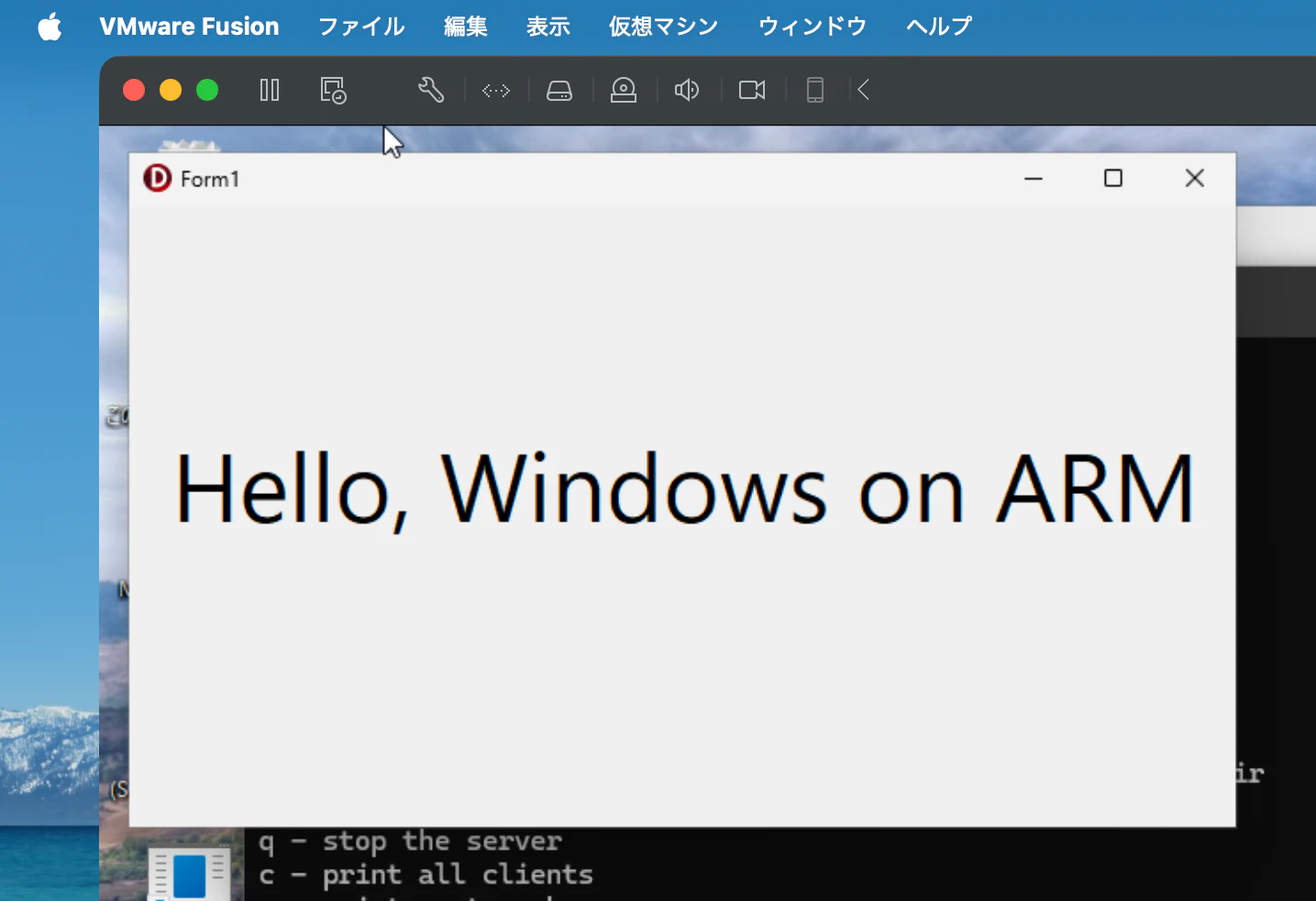Pause the virtual machine

(x=270, y=90)
